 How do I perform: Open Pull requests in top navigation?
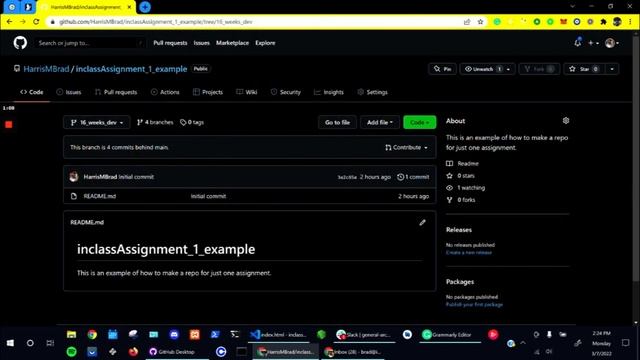click(170, 43)
